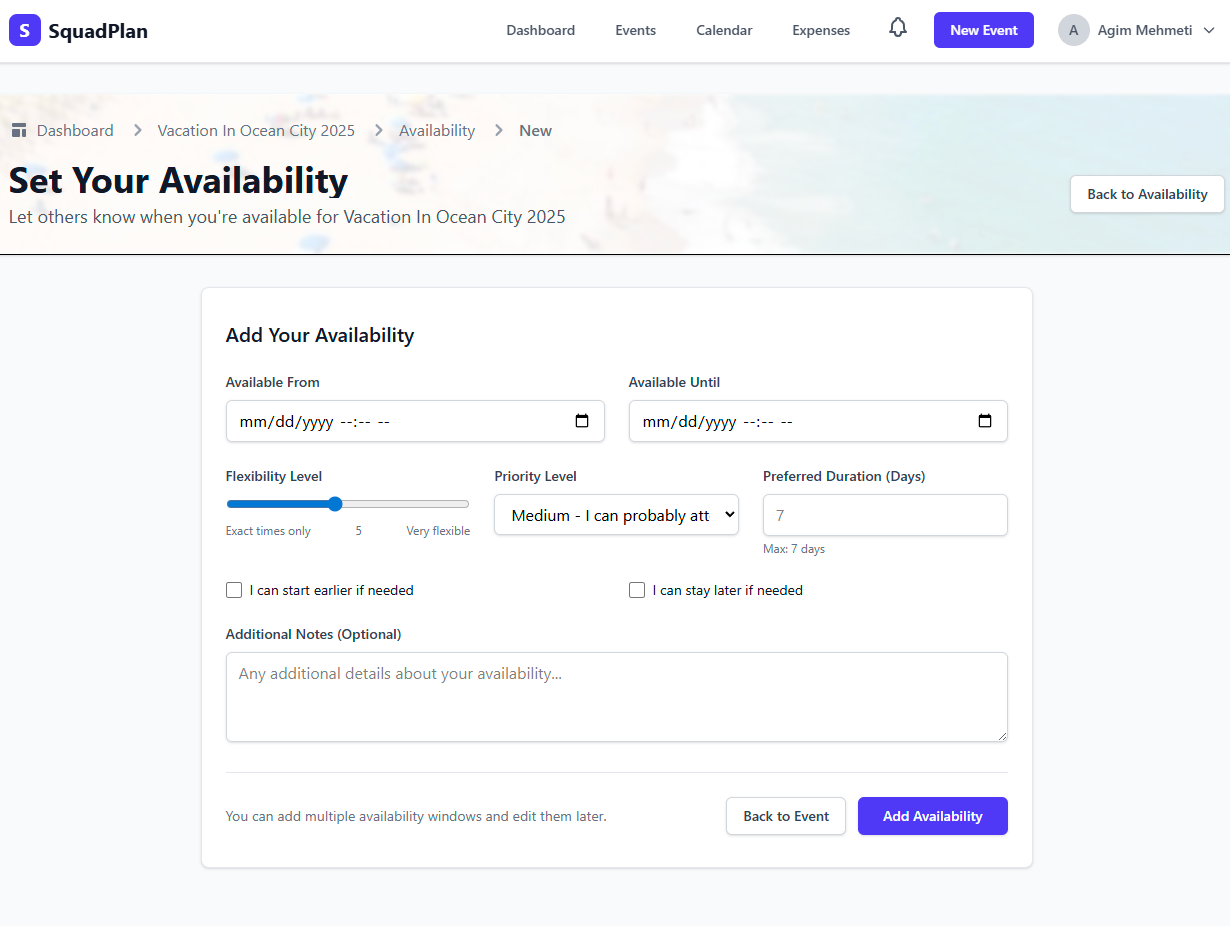The height and width of the screenshot is (926, 1230).
Task: Click the breadcrumb chevron after Availability
Action: (x=497, y=130)
